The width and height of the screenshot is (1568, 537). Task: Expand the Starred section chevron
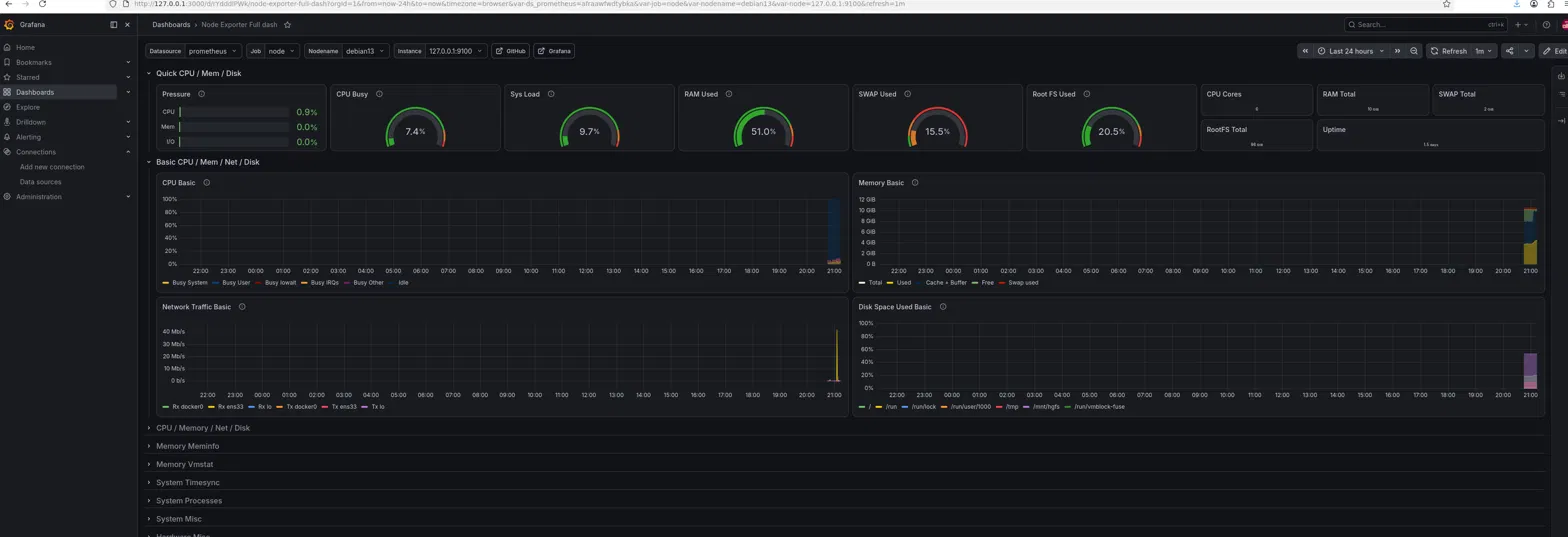(x=128, y=77)
